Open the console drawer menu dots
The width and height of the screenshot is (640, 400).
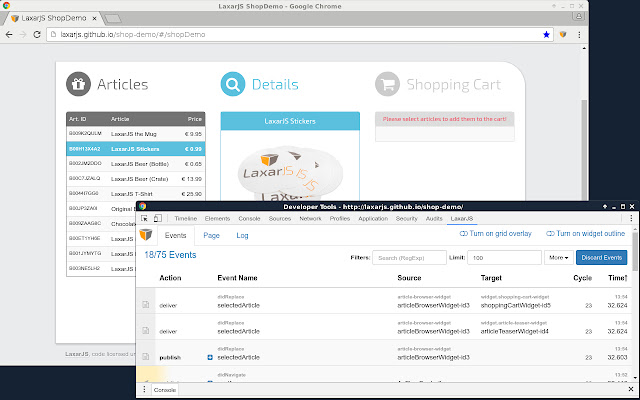point(144,389)
